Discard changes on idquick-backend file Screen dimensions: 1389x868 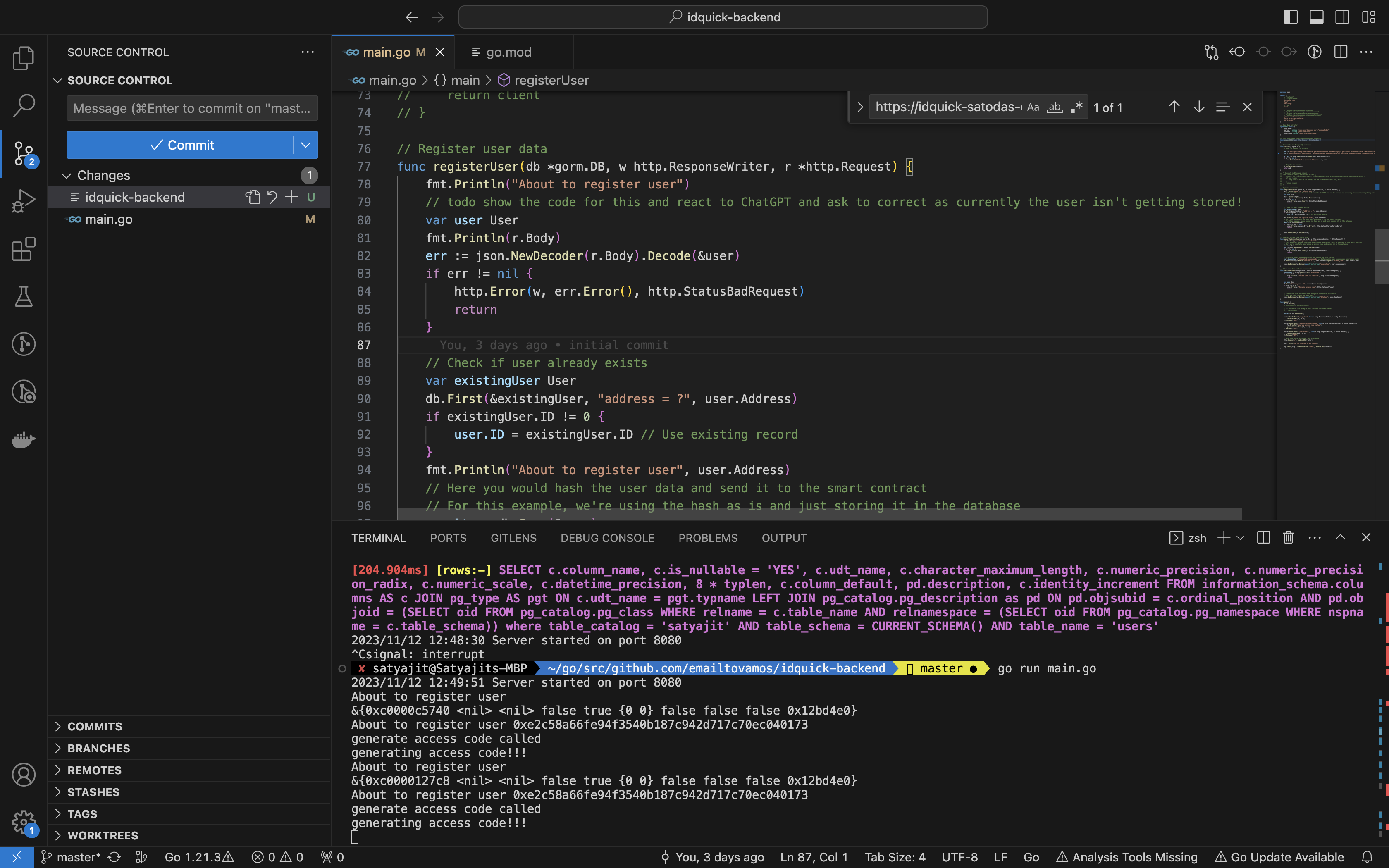point(272,198)
